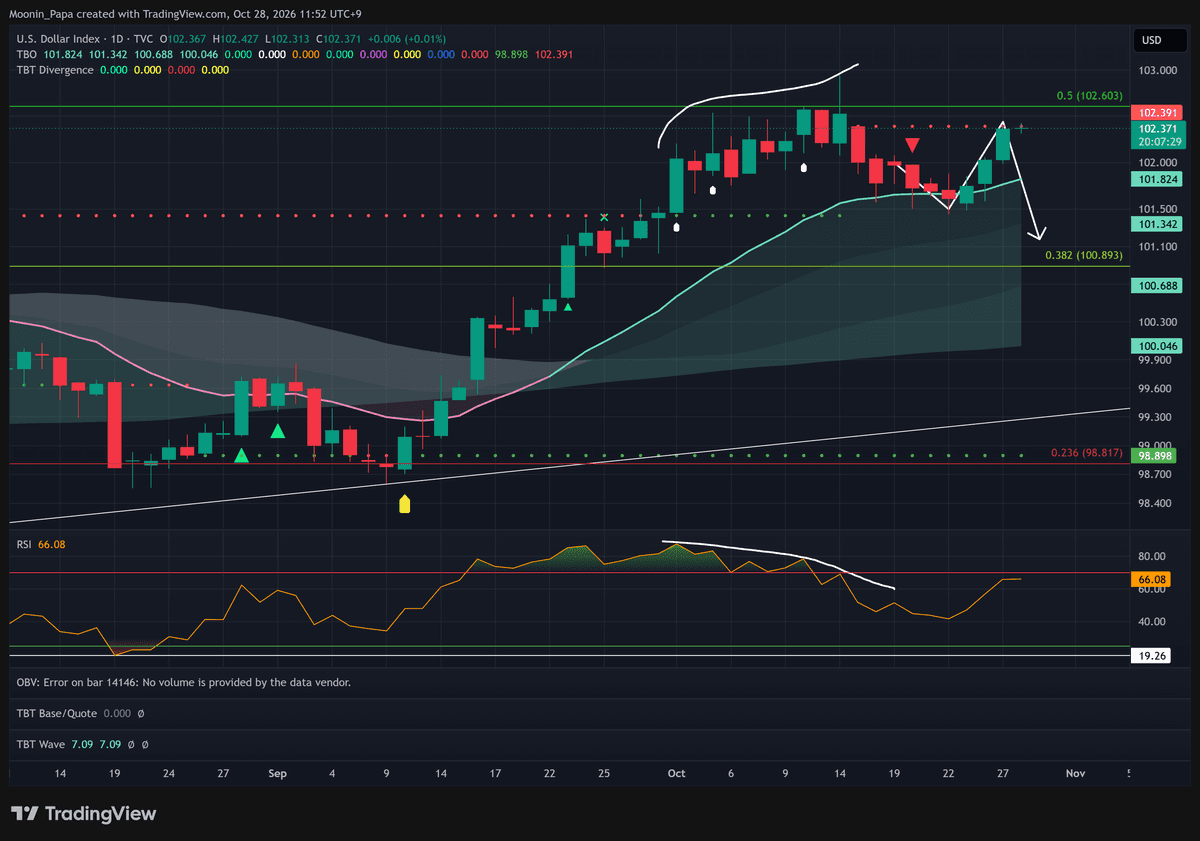Click the RSI indicator legend label

pos(24,544)
